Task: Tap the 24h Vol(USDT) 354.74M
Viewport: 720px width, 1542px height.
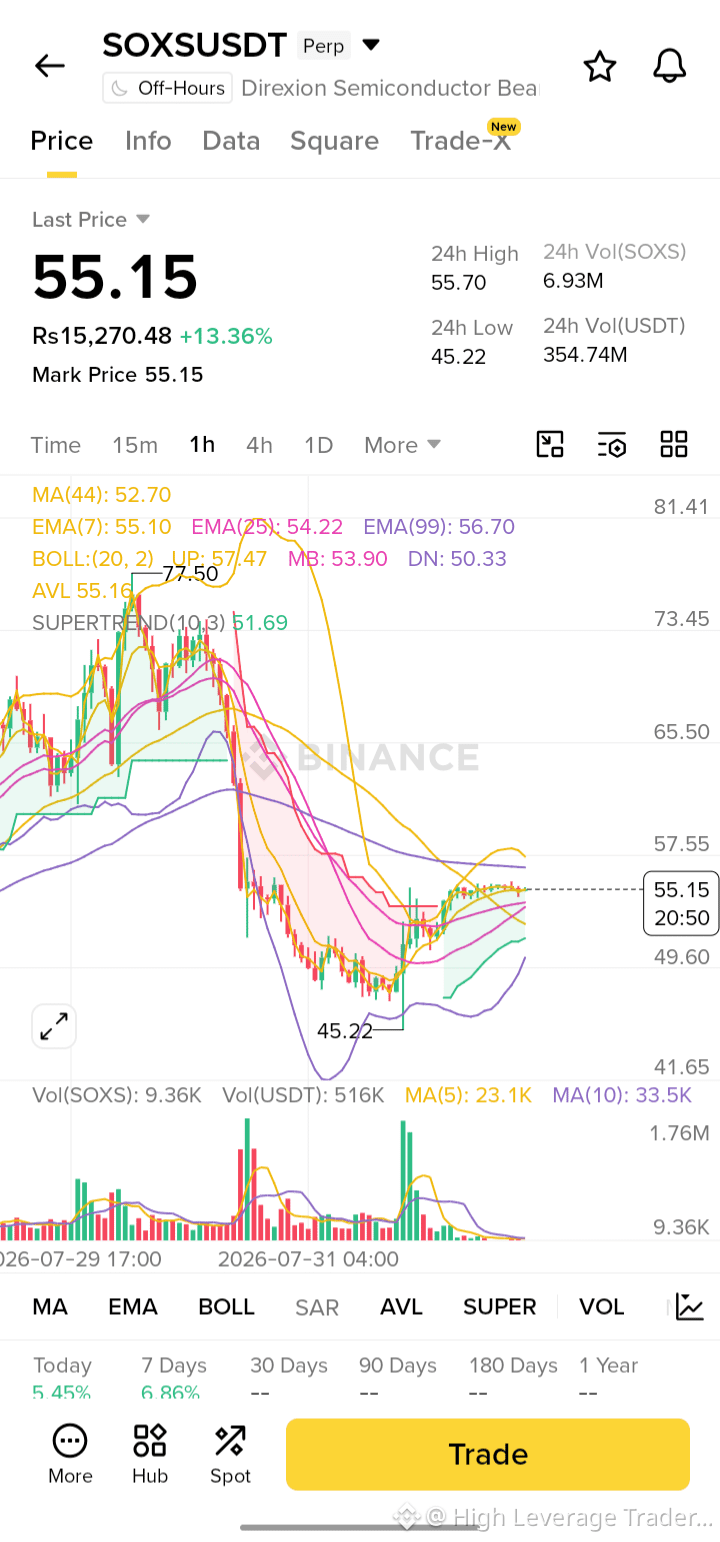Action: [585, 354]
